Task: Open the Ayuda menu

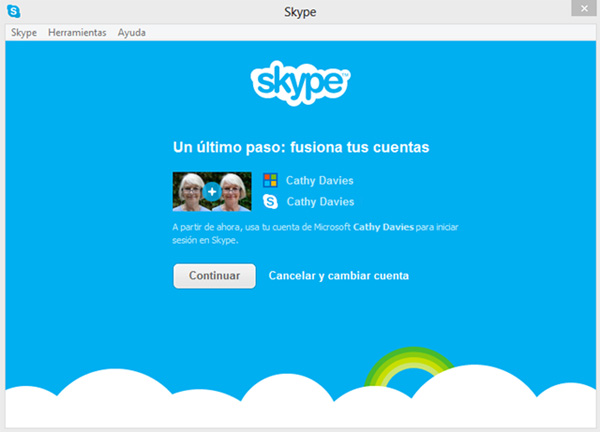Action: pyautogui.click(x=132, y=33)
